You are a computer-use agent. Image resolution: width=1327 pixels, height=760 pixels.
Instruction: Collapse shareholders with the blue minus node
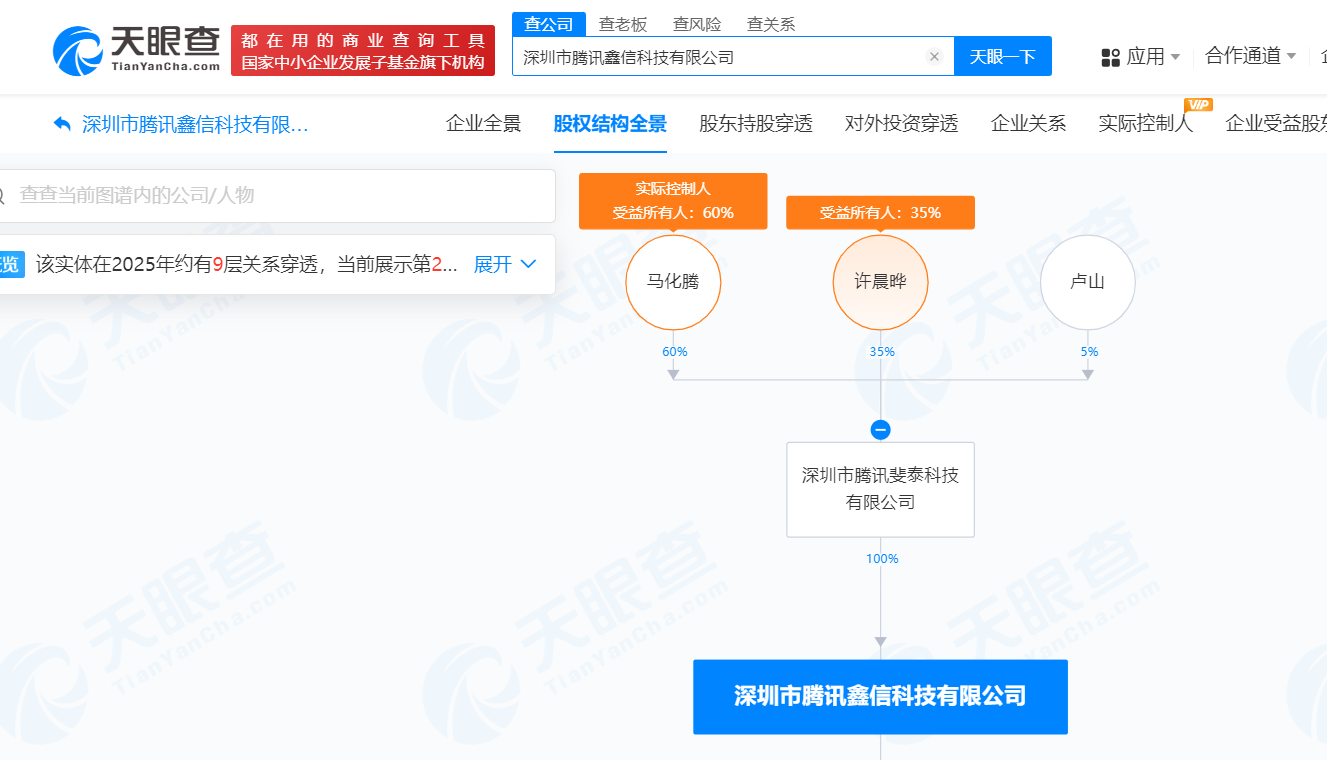coord(880,430)
